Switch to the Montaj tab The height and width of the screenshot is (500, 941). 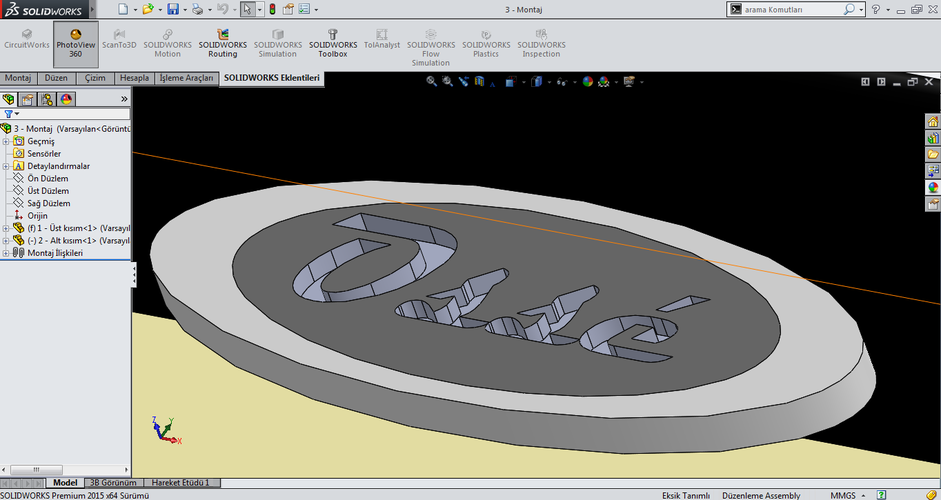click(x=18, y=78)
